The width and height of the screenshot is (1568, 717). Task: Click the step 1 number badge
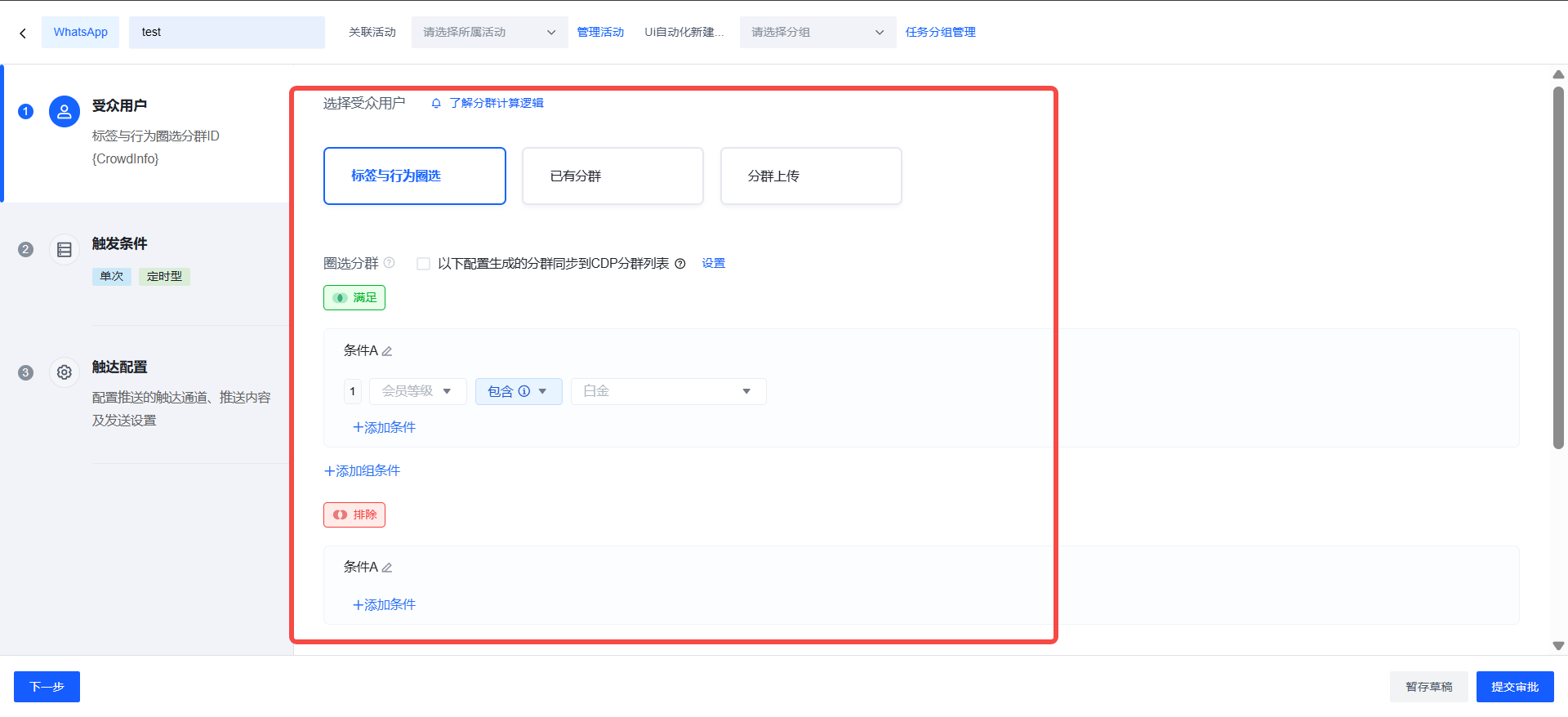(x=26, y=111)
